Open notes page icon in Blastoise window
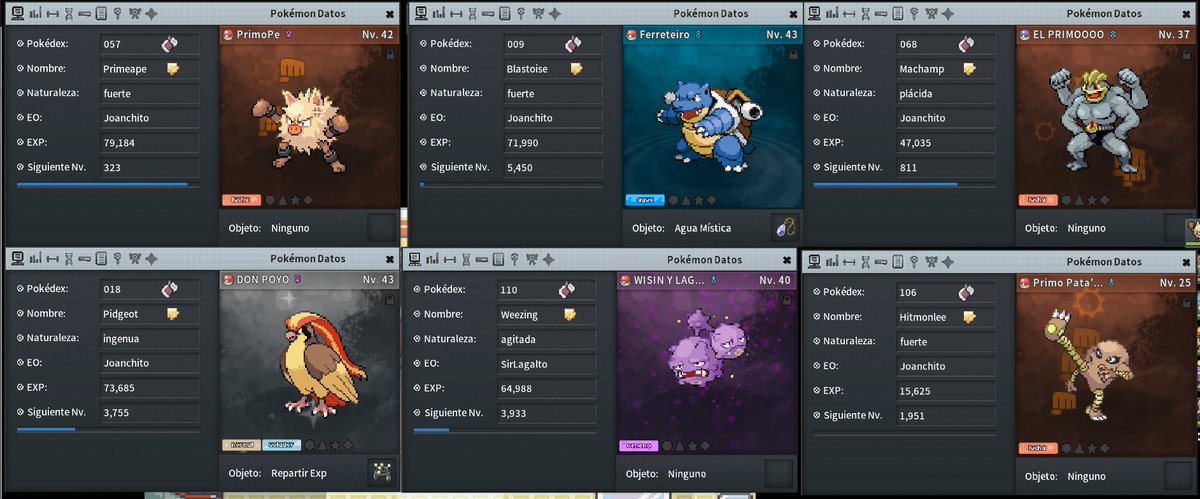The height and width of the screenshot is (499, 1200). pos(505,13)
